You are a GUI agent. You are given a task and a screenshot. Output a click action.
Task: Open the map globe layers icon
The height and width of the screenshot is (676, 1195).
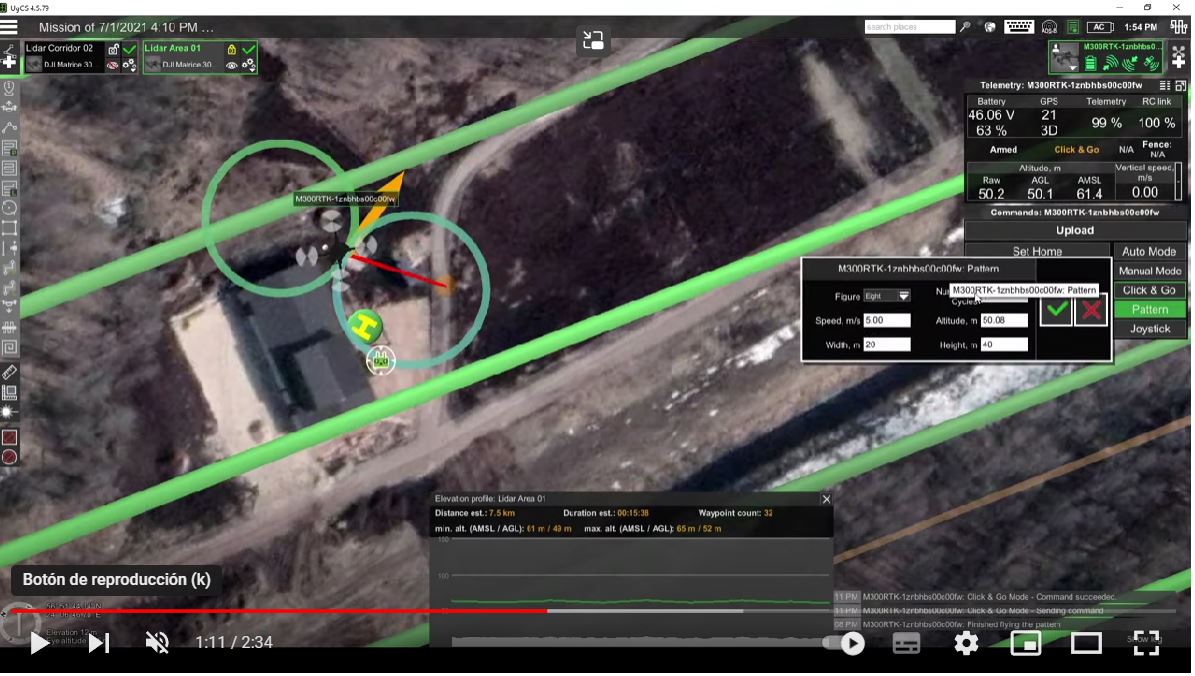[x=989, y=27]
